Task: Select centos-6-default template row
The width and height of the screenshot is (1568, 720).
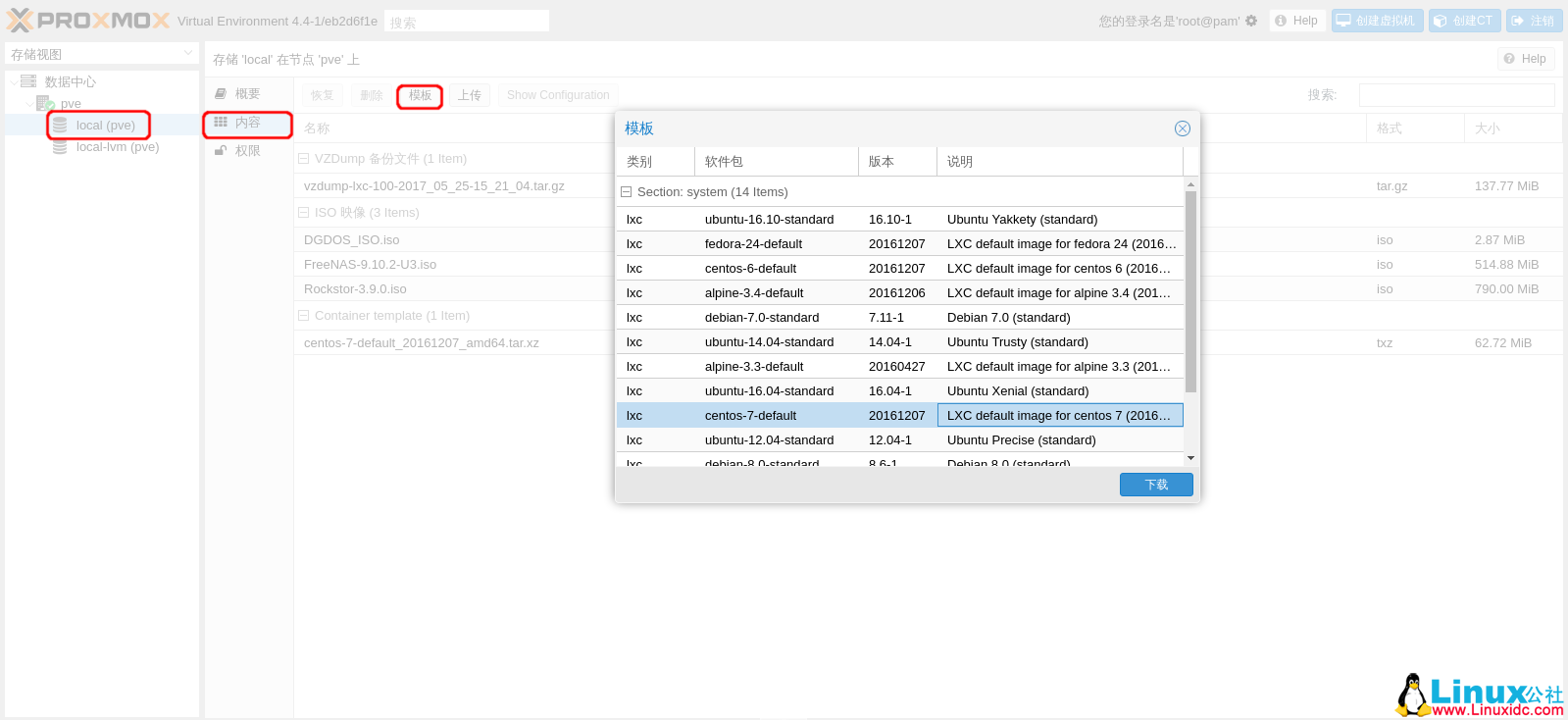Action: click(900, 269)
